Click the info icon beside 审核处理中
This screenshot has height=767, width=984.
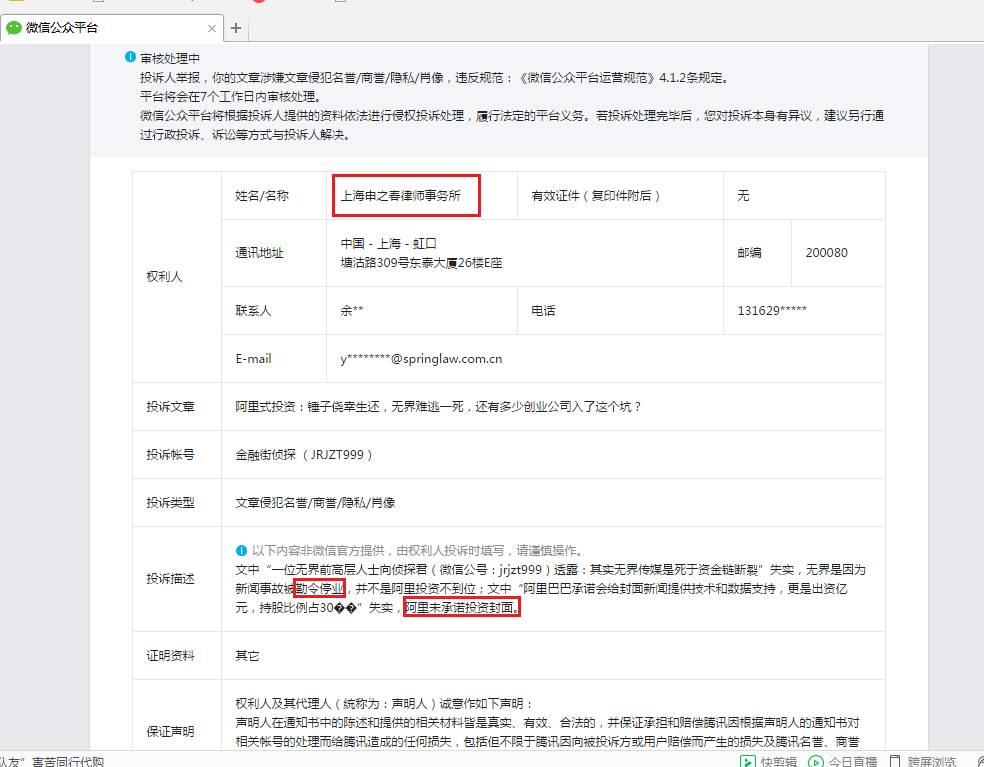coord(131,57)
